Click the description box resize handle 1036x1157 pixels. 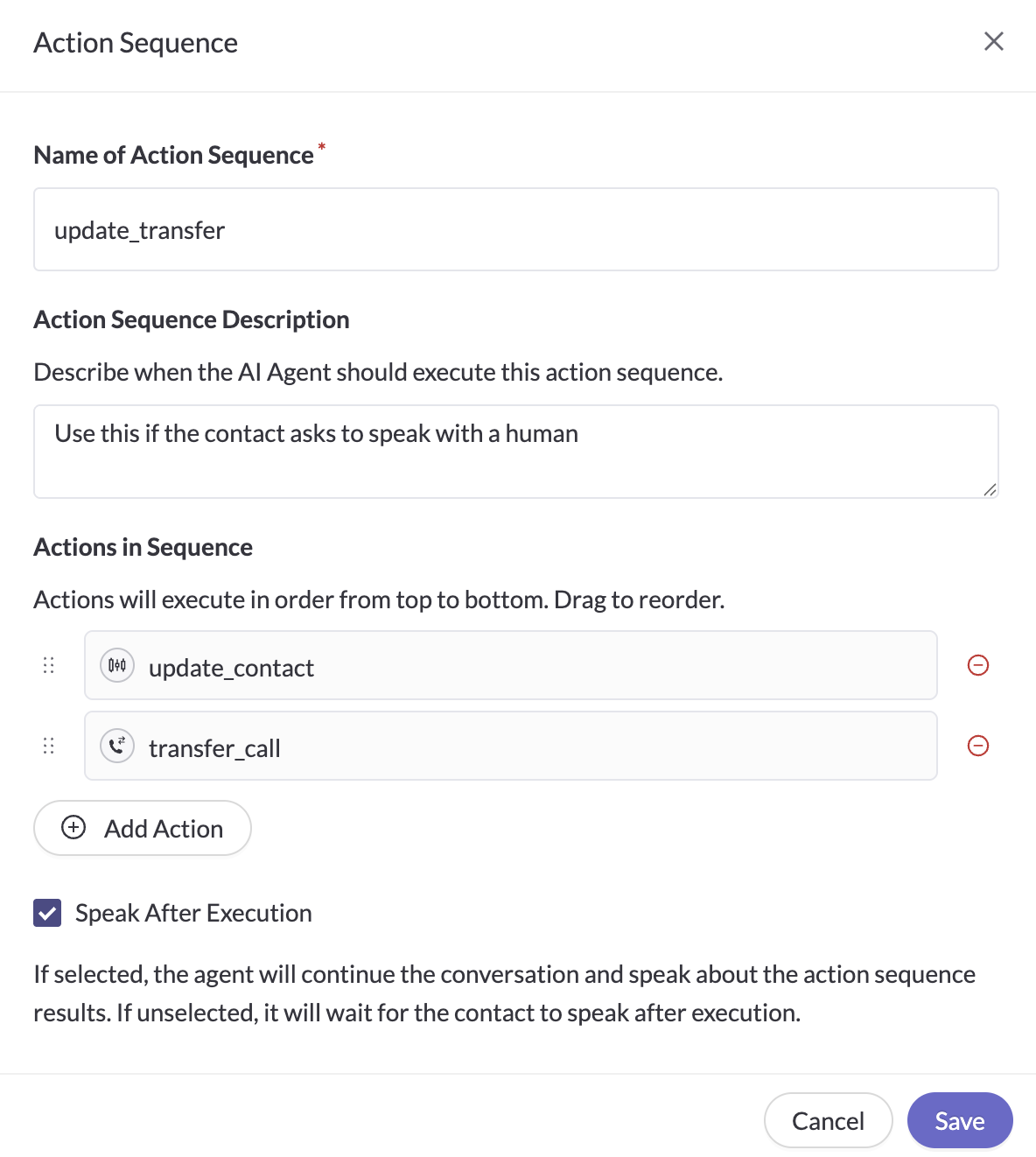[x=990, y=490]
